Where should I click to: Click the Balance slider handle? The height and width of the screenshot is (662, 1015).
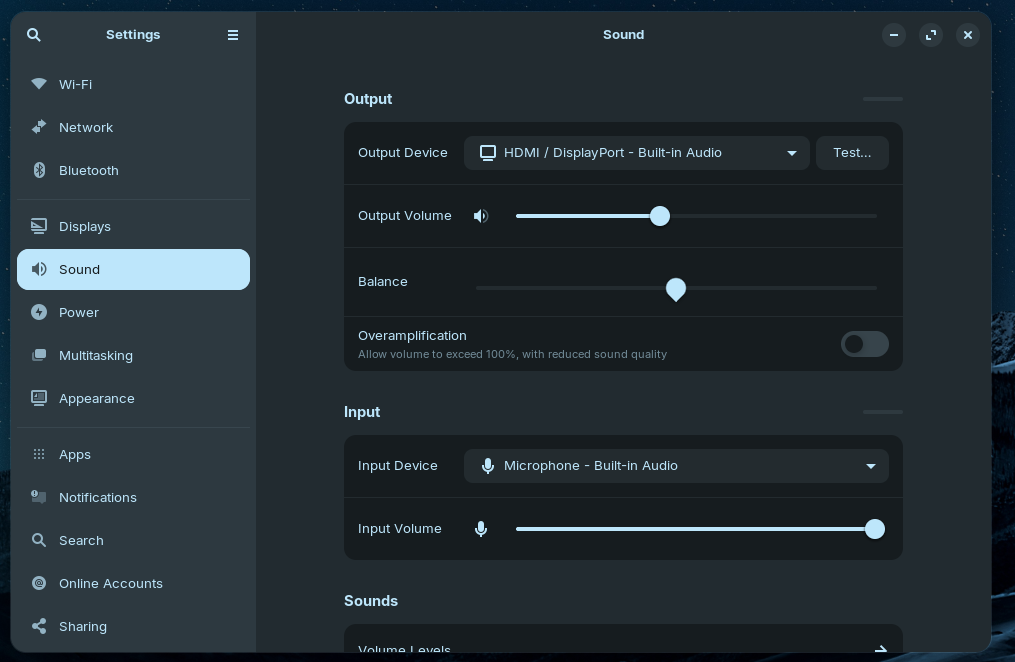(676, 289)
